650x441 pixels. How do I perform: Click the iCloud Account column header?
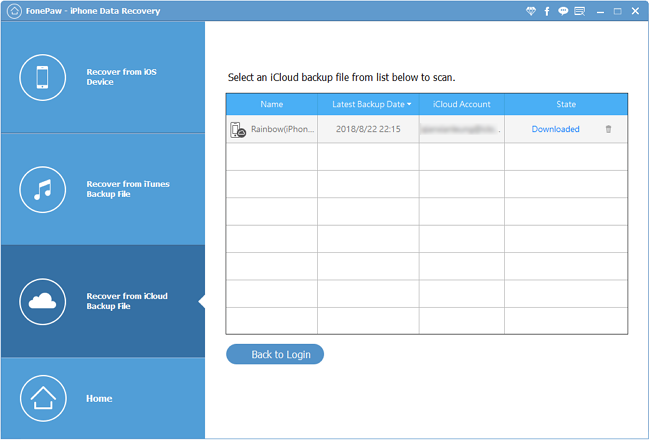click(x=461, y=104)
